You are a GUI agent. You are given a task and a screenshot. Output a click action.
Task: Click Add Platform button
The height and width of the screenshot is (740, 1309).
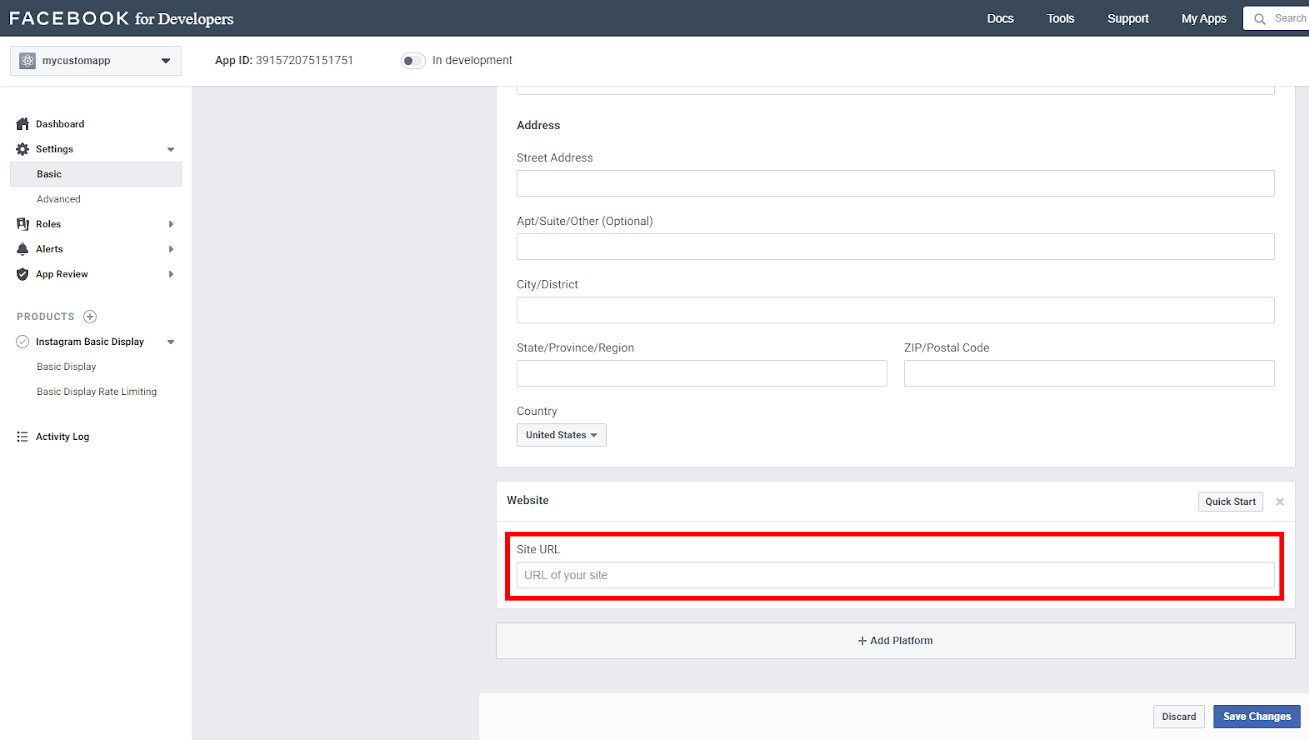click(895, 641)
